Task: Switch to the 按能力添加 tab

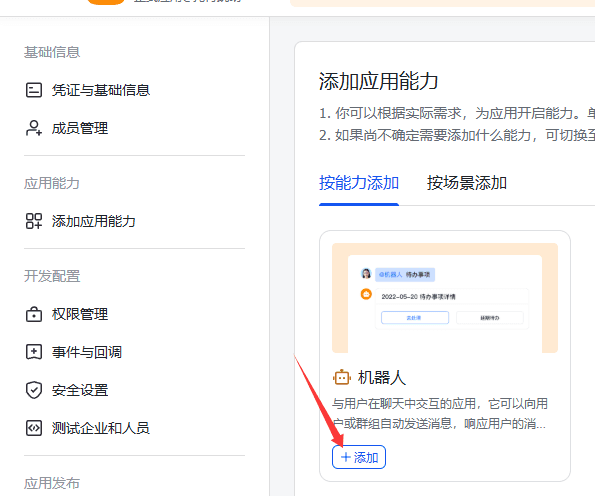Action: tap(359, 183)
